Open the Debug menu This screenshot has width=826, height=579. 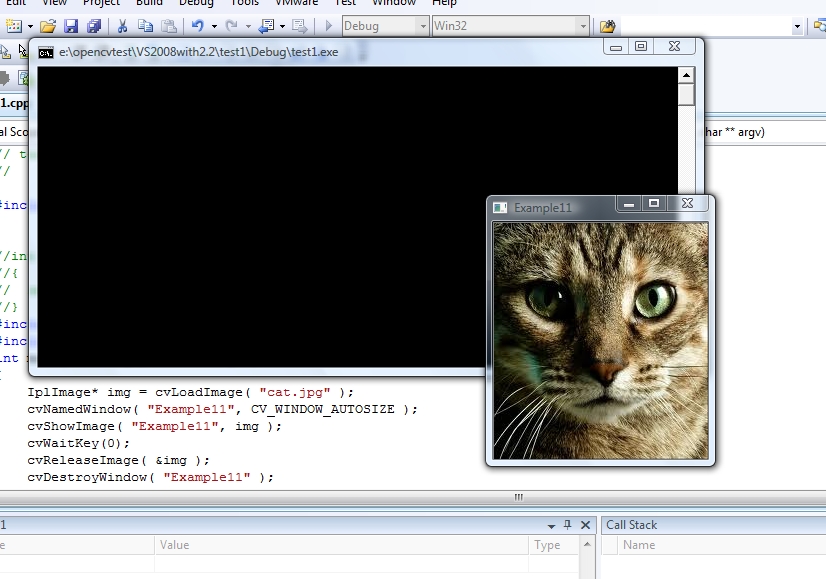pyautogui.click(x=196, y=3)
